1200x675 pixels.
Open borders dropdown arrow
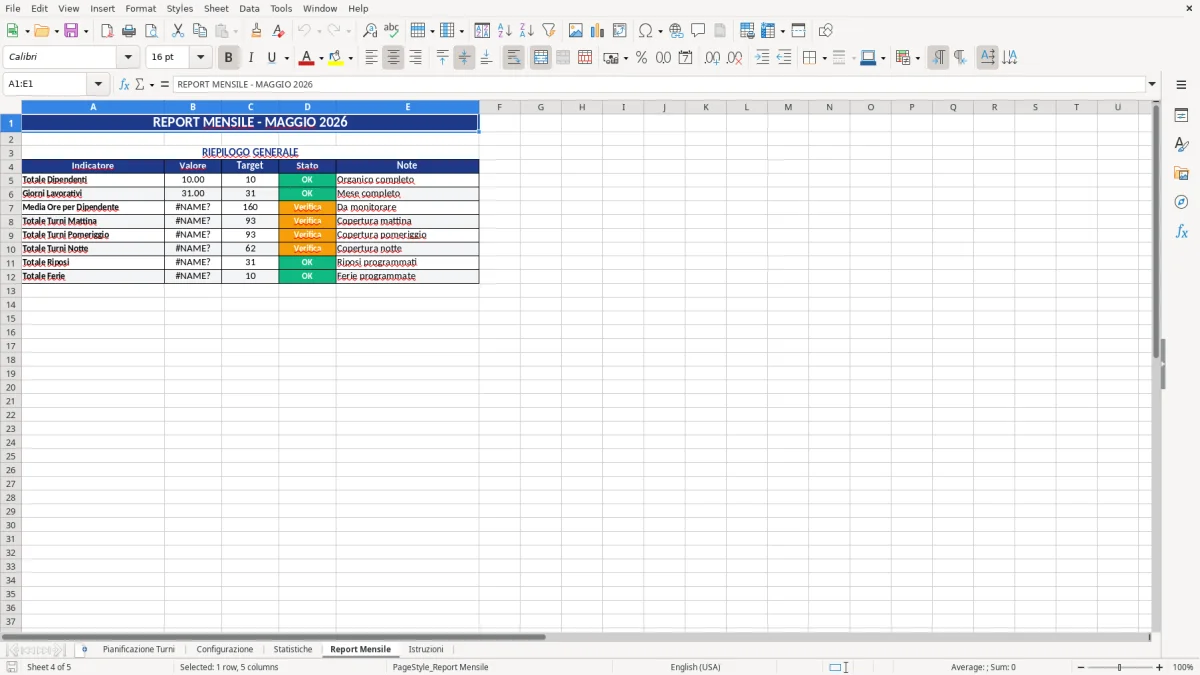(824, 58)
